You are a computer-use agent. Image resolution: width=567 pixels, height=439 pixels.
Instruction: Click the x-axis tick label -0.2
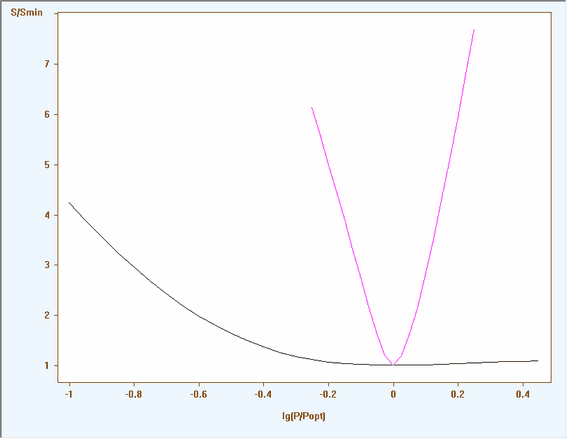point(328,394)
